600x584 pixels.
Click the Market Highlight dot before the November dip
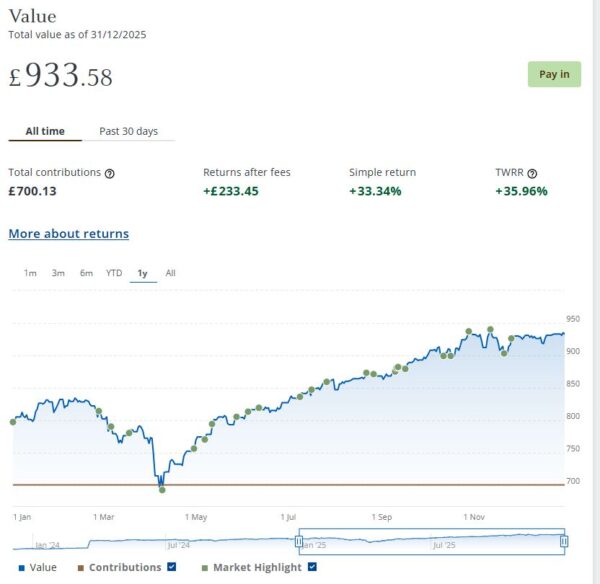(x=490, y=330)
